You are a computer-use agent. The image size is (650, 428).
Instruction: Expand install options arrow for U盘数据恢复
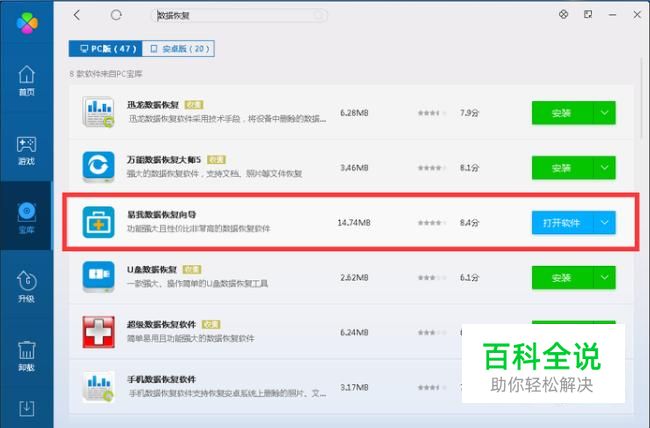click(x=604, y=278)
